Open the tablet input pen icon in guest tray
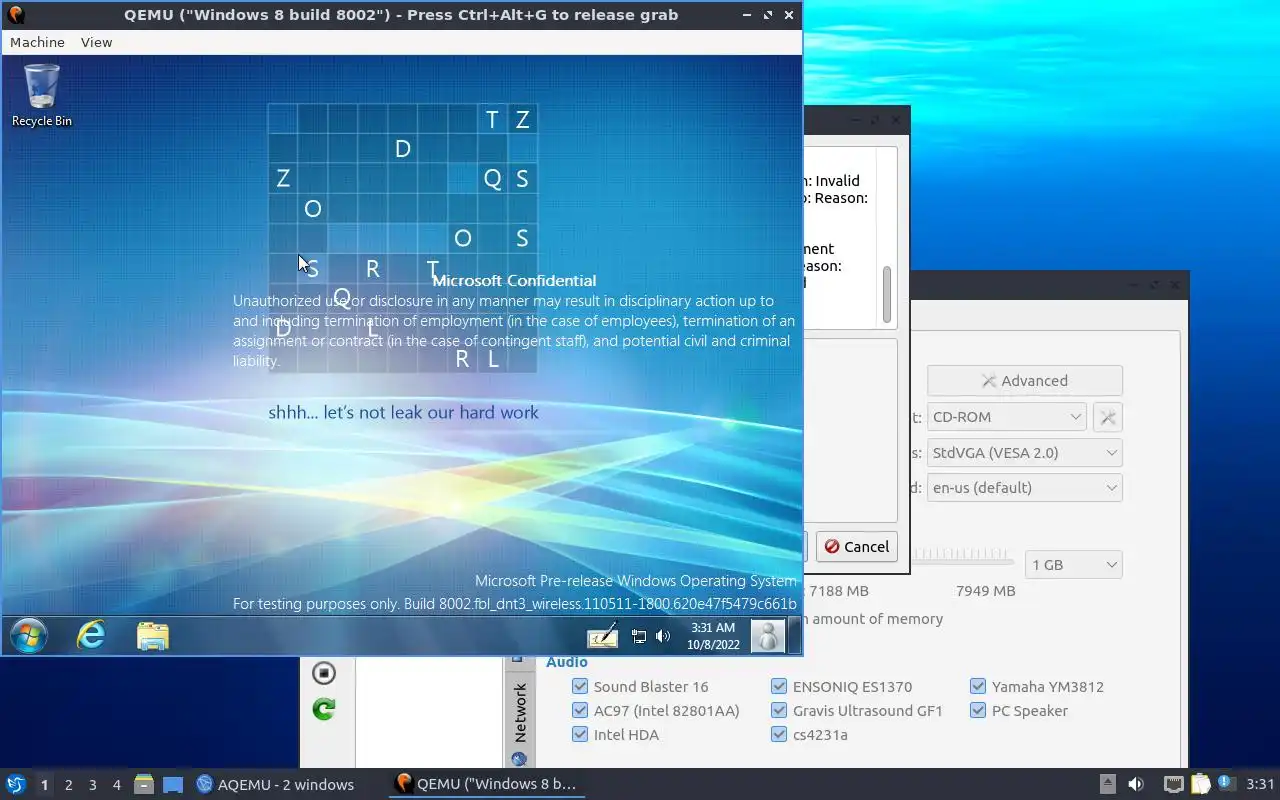1280x800 pixels. click(602, 636)
